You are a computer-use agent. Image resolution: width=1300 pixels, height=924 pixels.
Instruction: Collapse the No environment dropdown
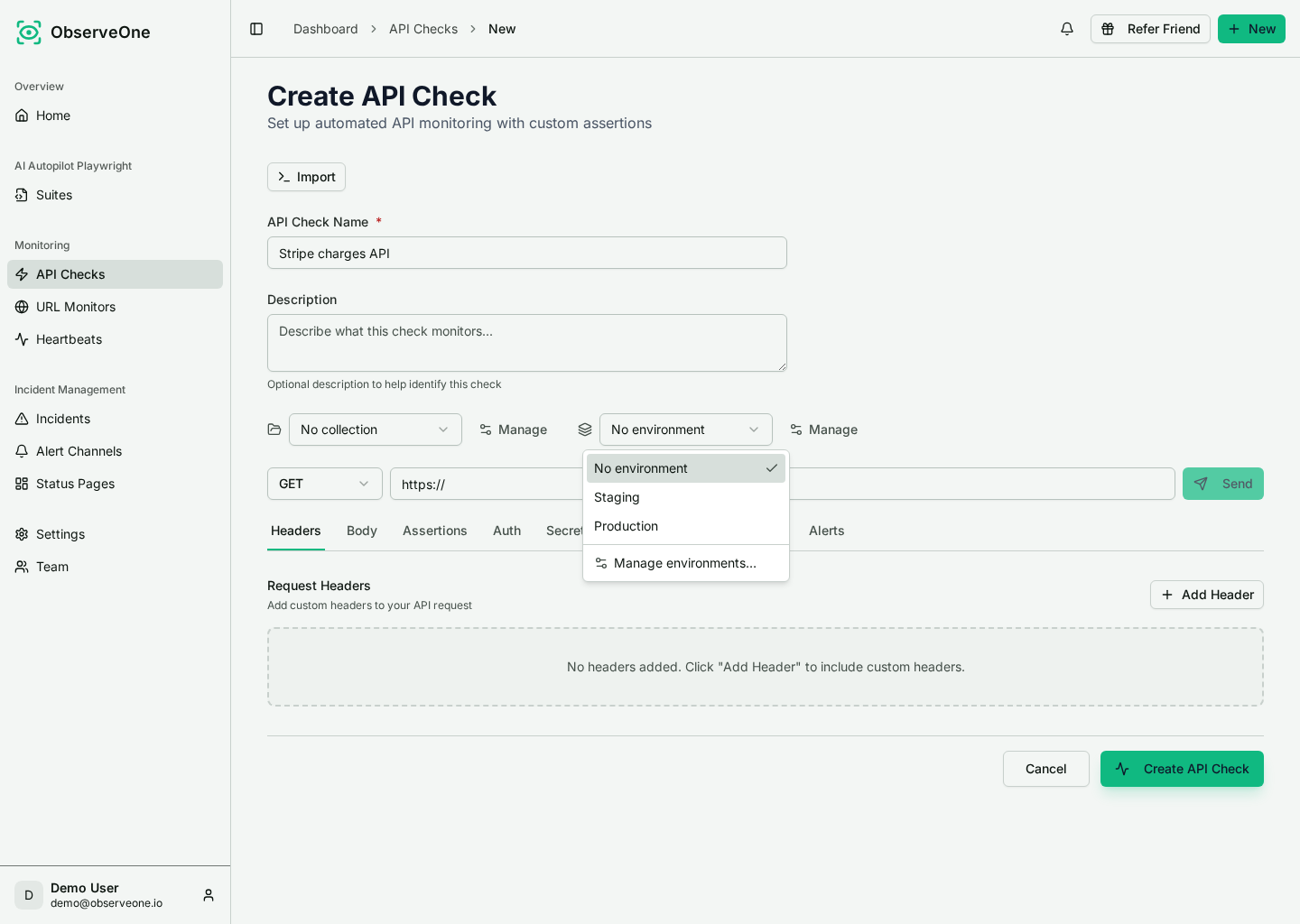[686, 430]
